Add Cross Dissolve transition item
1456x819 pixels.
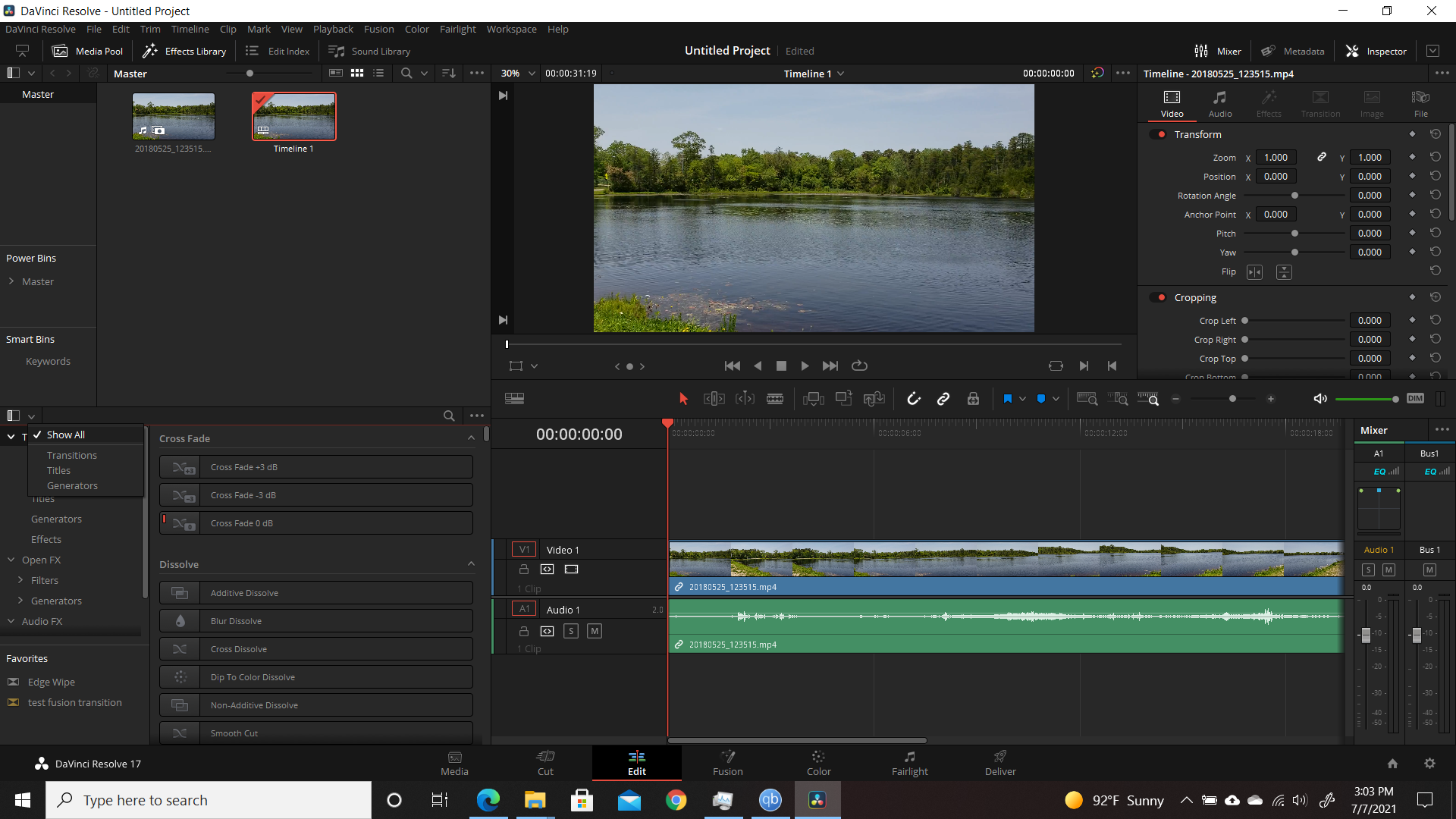point(316,649)
